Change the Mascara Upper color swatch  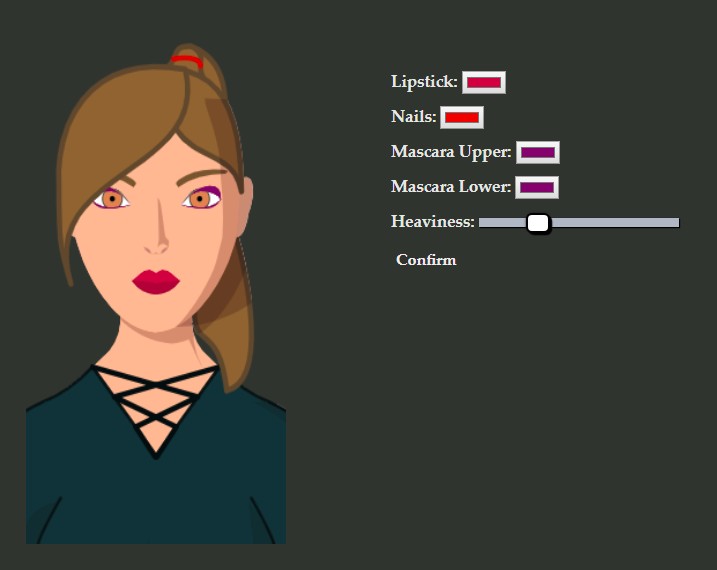537,153
